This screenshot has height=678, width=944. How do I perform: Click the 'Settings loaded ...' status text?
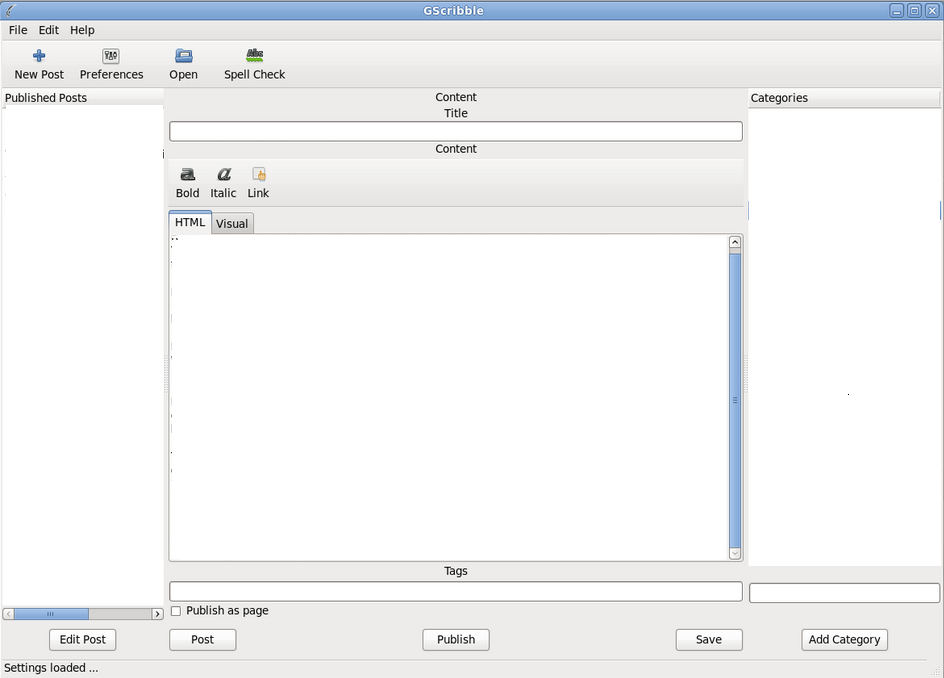(51, 668)
